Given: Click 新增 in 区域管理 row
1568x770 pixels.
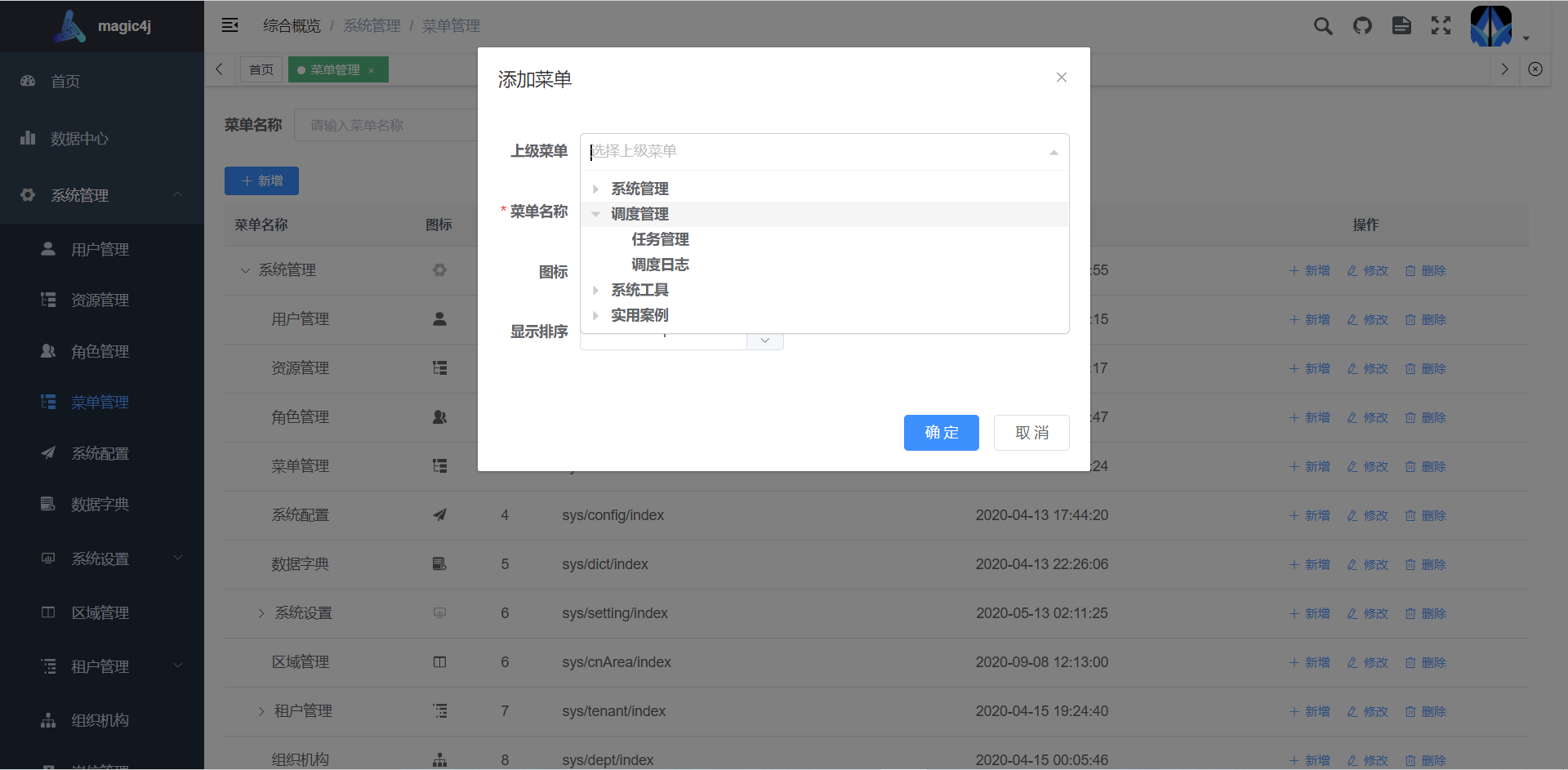Looking at the screenshot, I should pos(1310,662).
